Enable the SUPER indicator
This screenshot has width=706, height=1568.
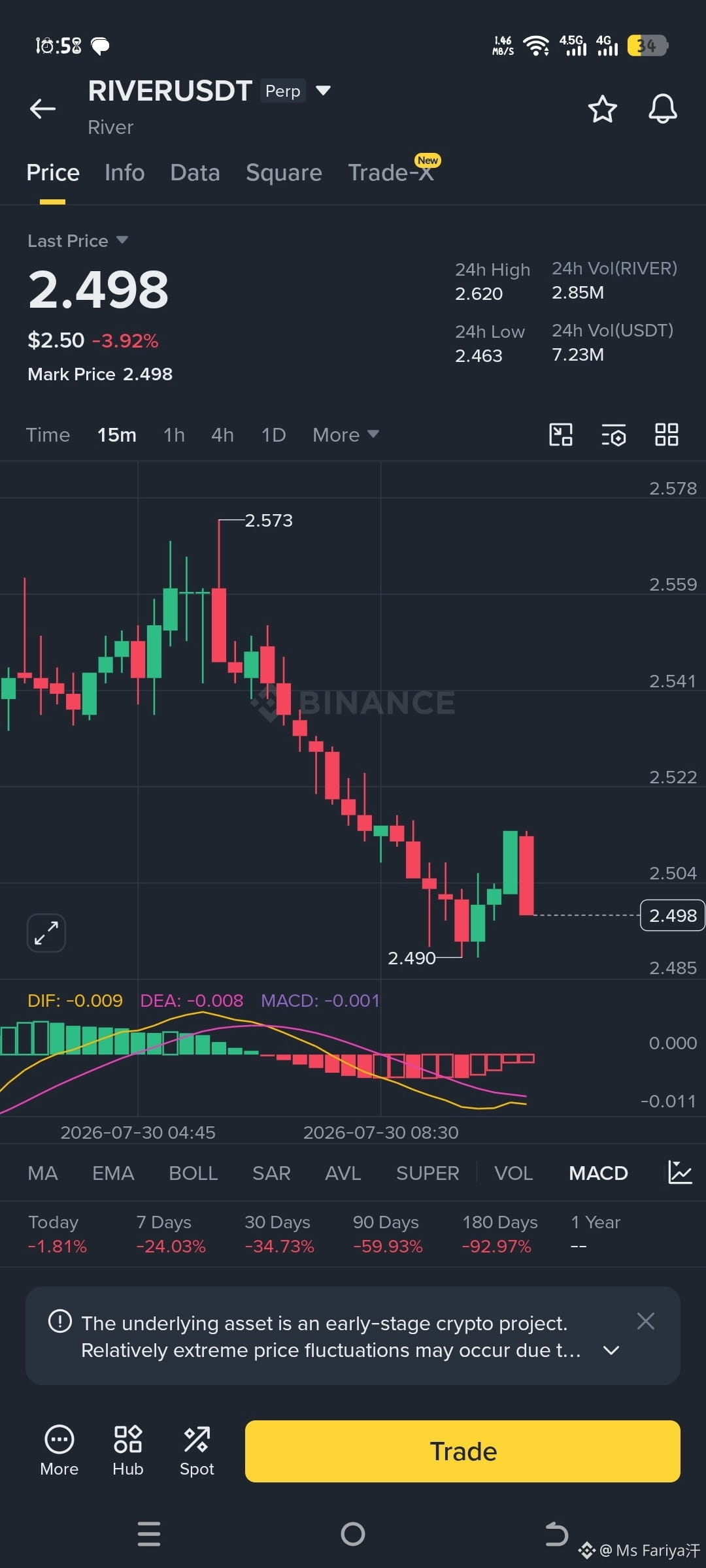(428, 1173)
